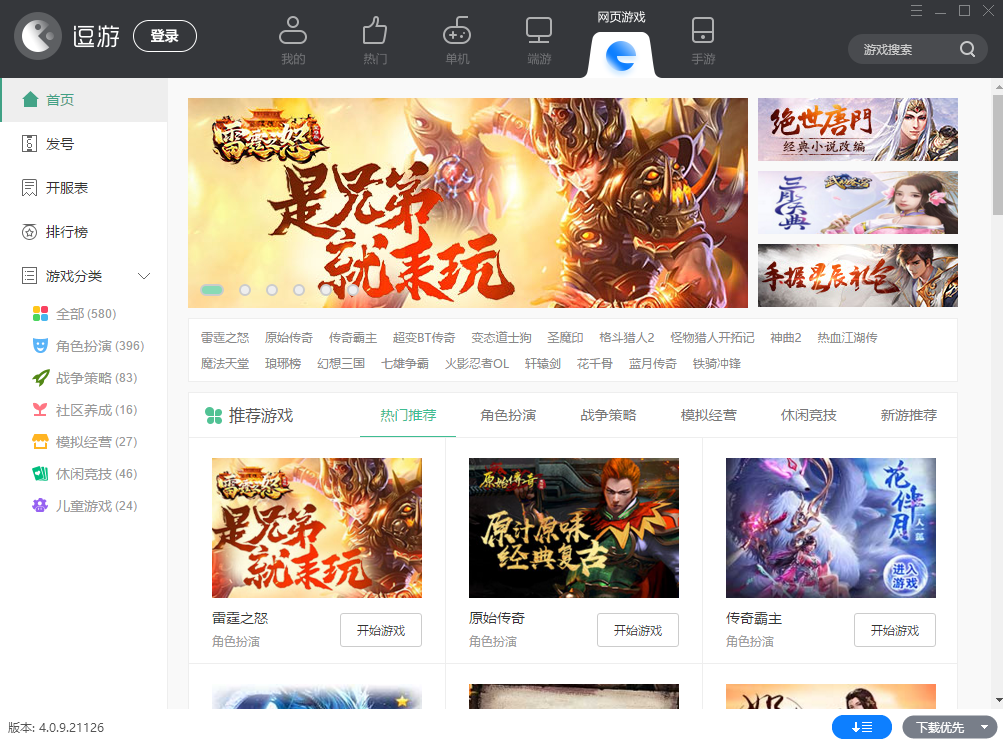1003x742 pixels.
Task: Select the 端游 monitor icon
Action: click(x=539, y=31)
